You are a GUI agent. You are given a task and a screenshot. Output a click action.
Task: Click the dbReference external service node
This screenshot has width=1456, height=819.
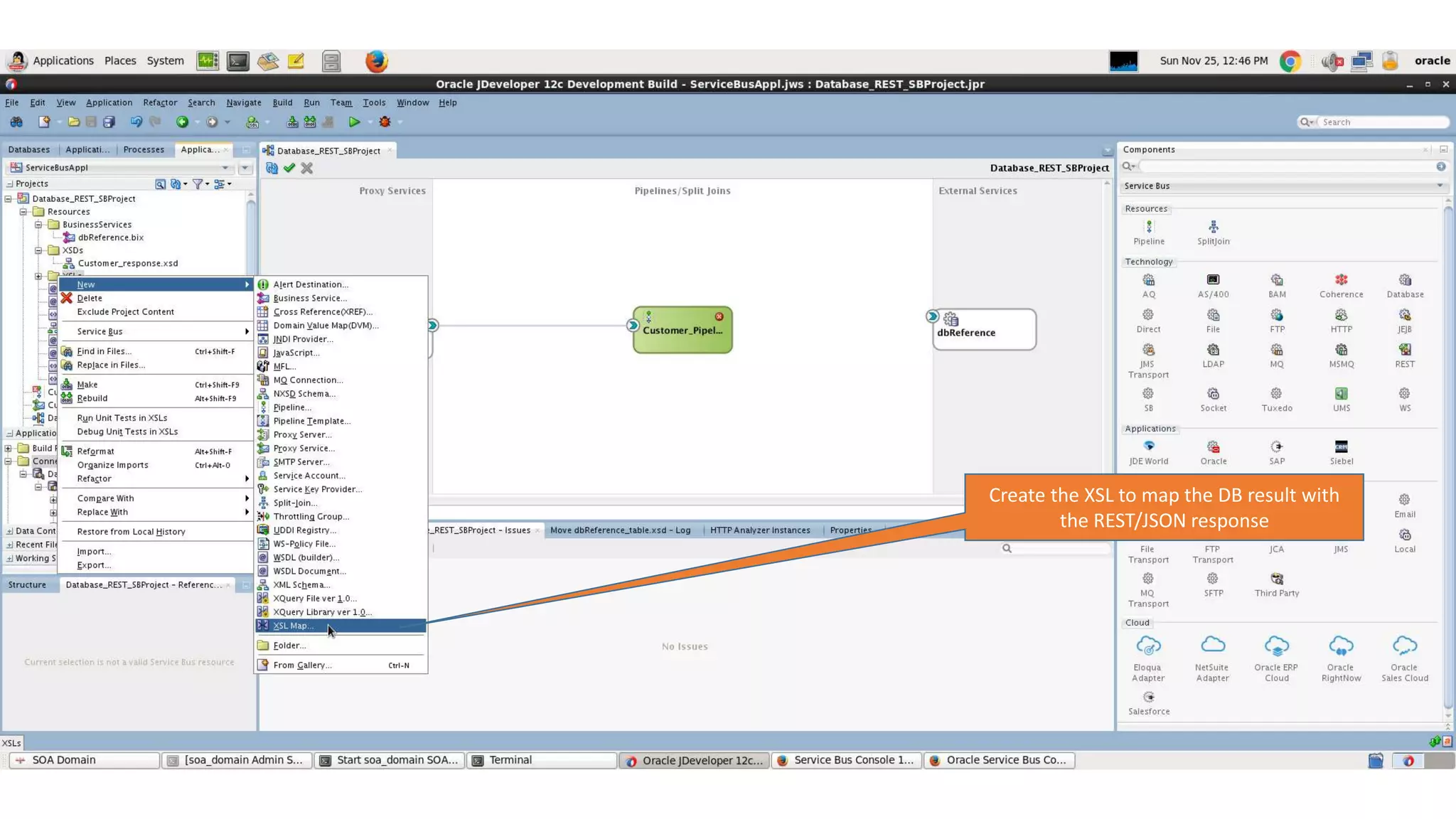pyautogui.click(x=985, y=329)
